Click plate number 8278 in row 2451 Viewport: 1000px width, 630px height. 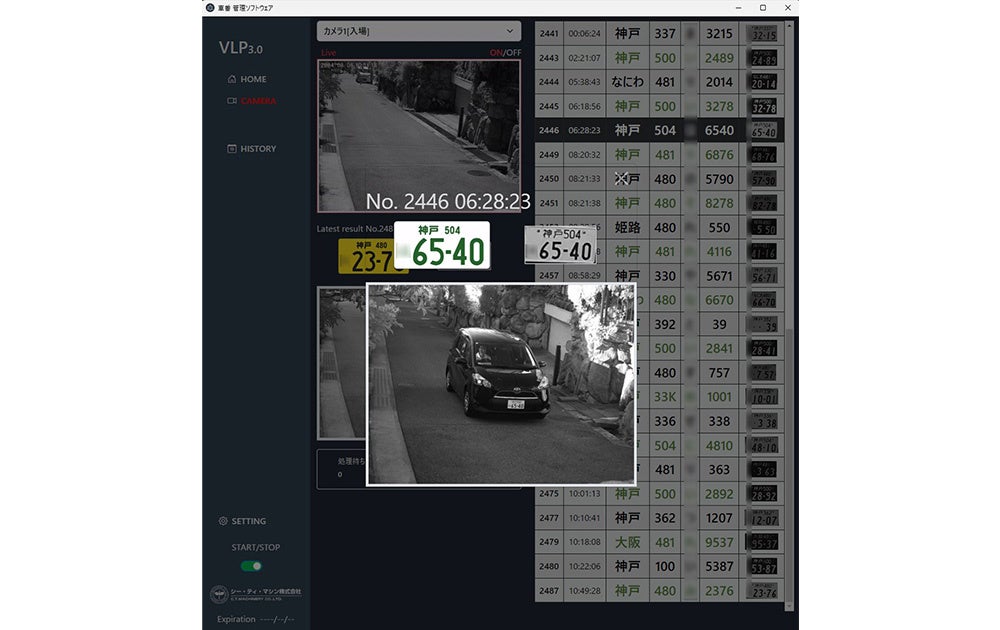719,203
